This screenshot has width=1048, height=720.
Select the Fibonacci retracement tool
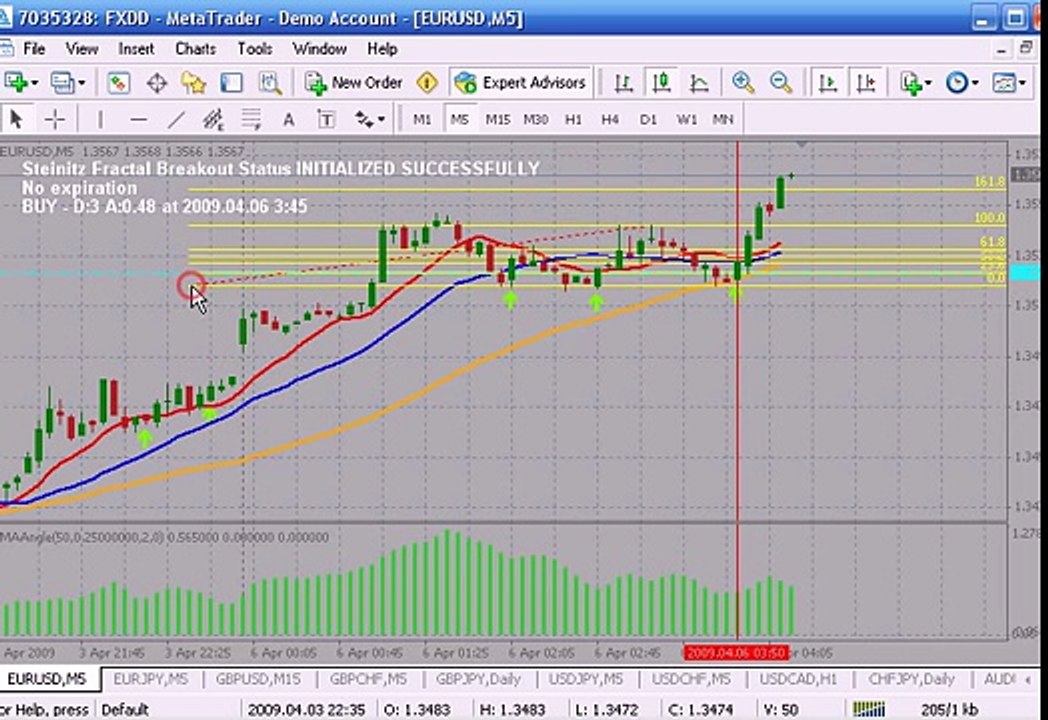[x=251, y=120]
